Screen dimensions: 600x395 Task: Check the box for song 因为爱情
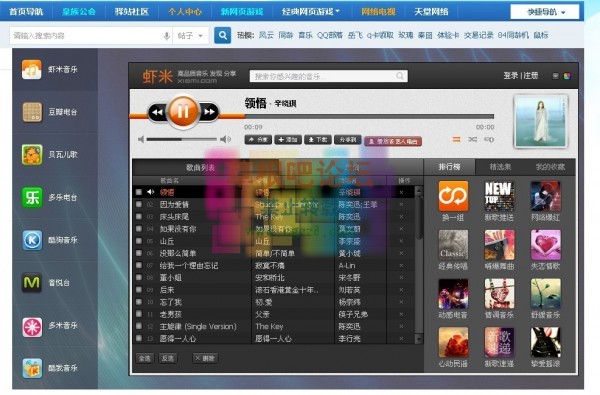point(139,204)
